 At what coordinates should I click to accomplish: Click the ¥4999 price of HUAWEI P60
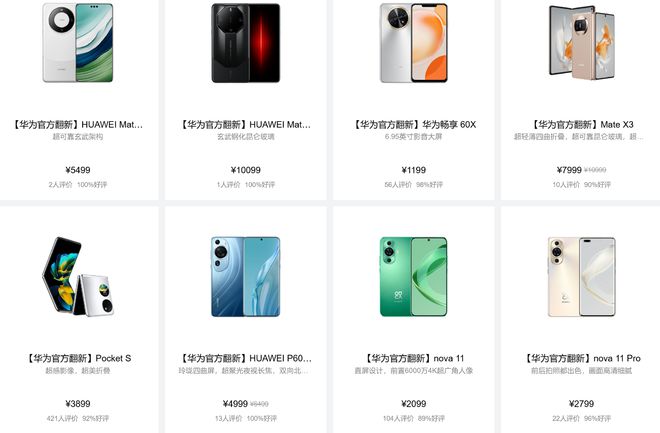click(x=235, y=404)
